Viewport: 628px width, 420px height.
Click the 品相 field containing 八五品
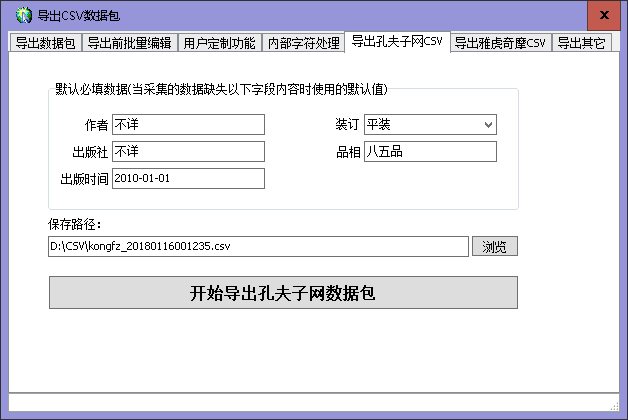pos(430,151)
